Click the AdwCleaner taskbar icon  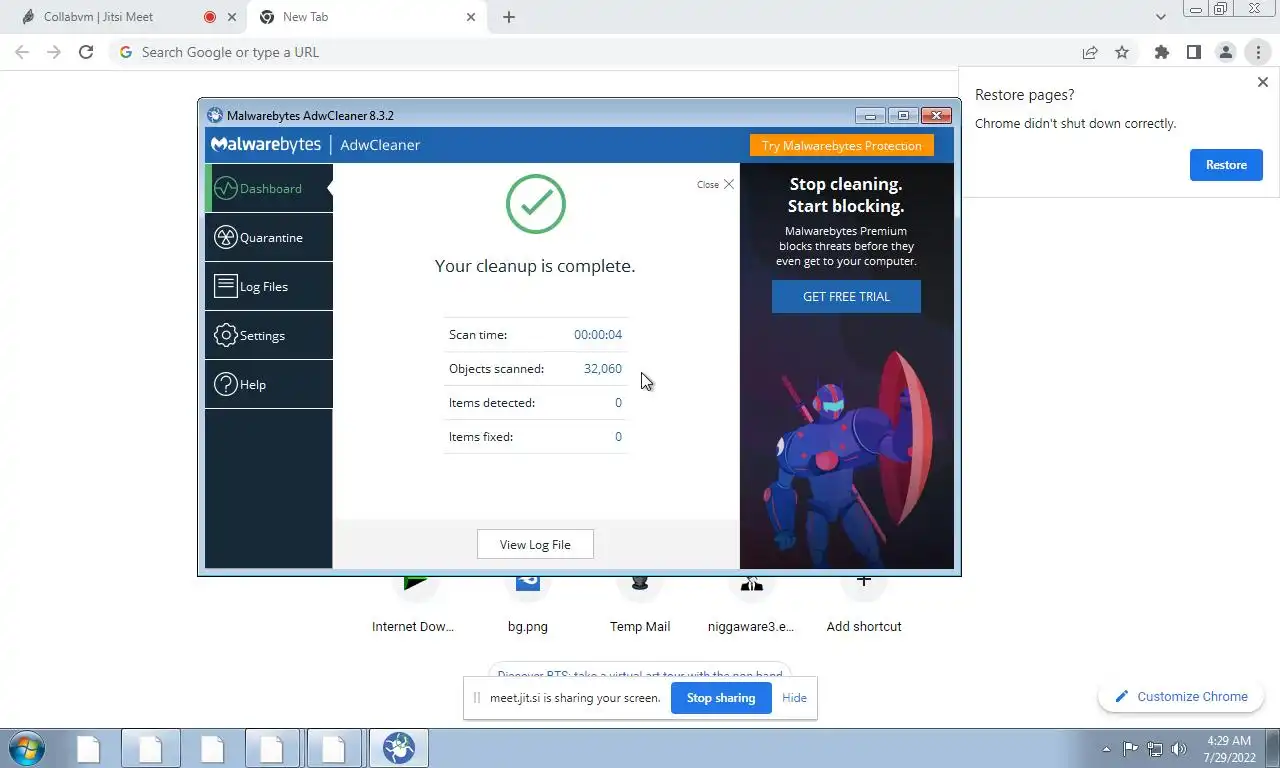coord(399,748)
